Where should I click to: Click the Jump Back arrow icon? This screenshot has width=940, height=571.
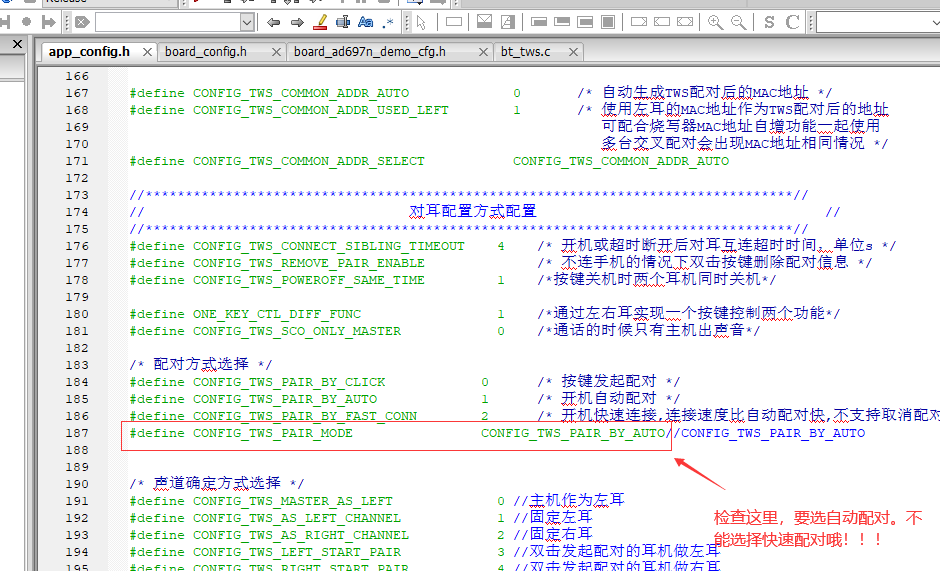[273, 23]
